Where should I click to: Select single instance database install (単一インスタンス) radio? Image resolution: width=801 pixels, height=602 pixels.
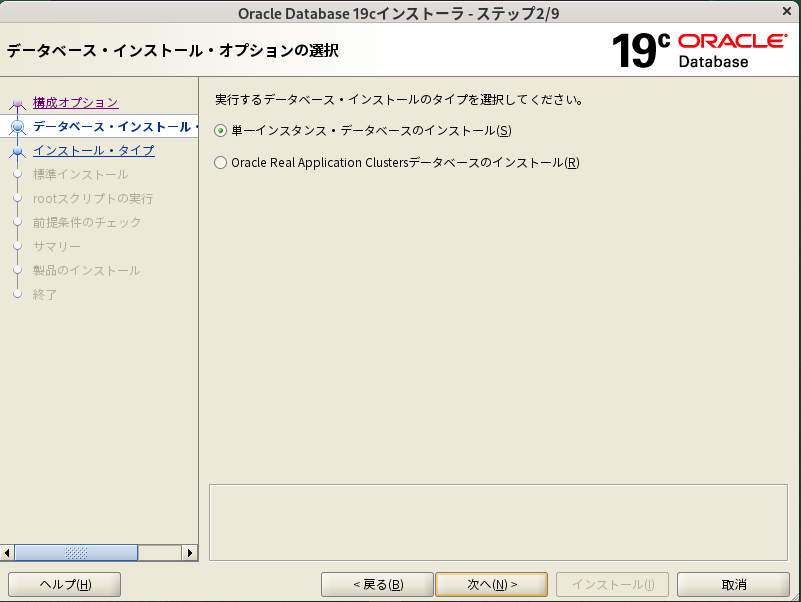pyautogui.click(x=220, y=131)
